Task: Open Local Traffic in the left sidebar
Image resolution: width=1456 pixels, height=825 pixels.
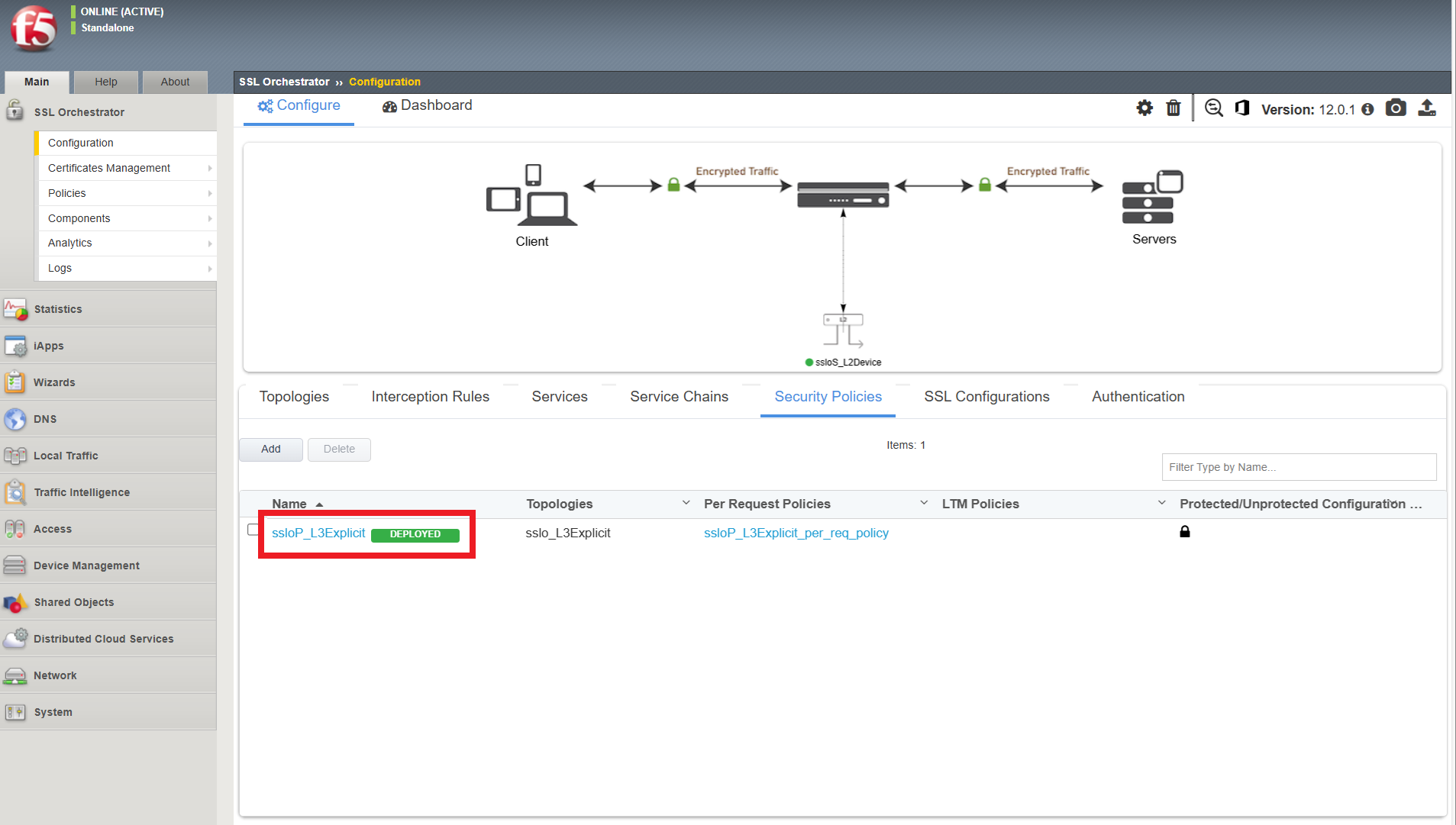Action: pos(108,456)
